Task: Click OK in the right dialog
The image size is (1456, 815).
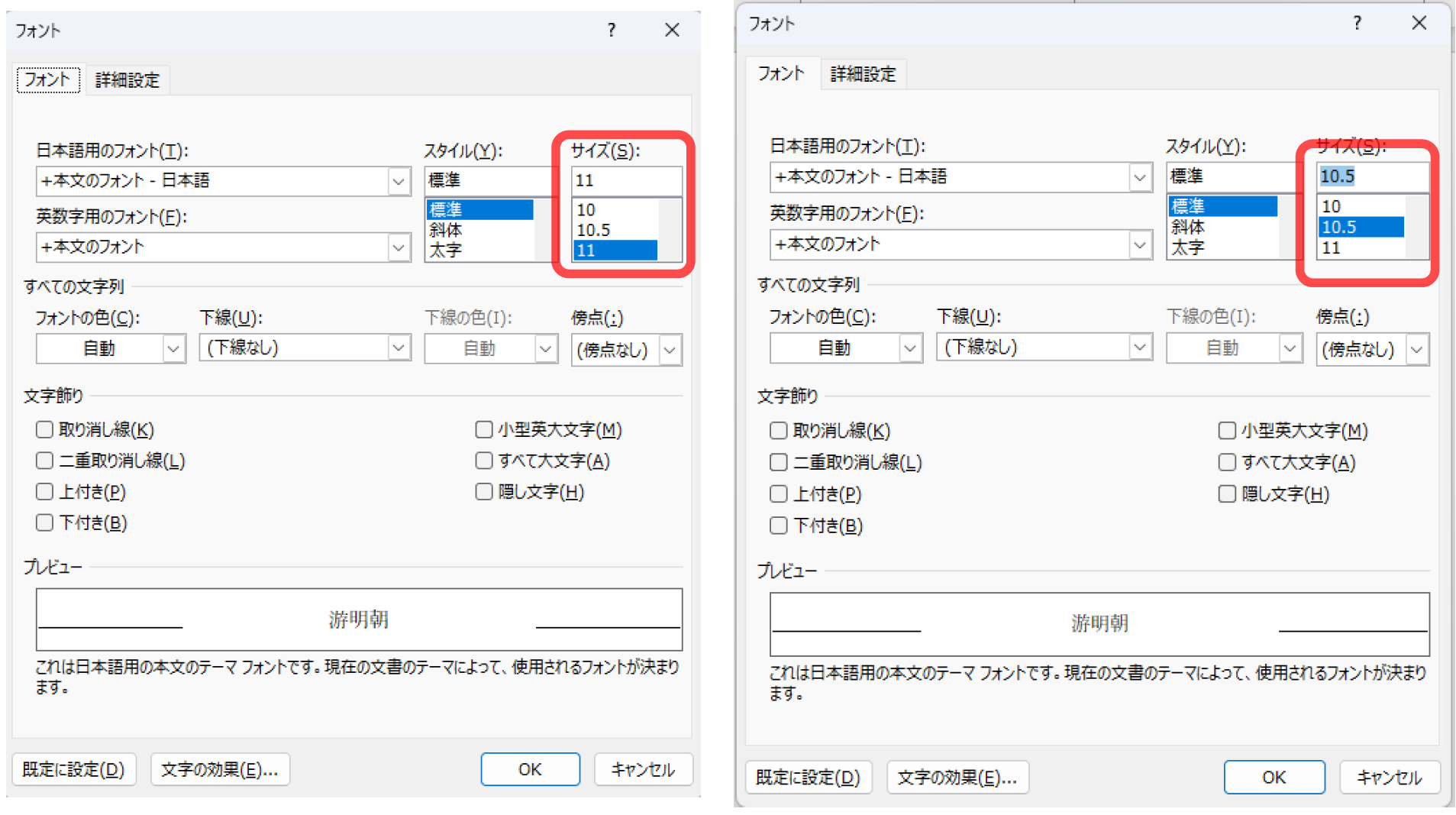Action: [1274, 778]
